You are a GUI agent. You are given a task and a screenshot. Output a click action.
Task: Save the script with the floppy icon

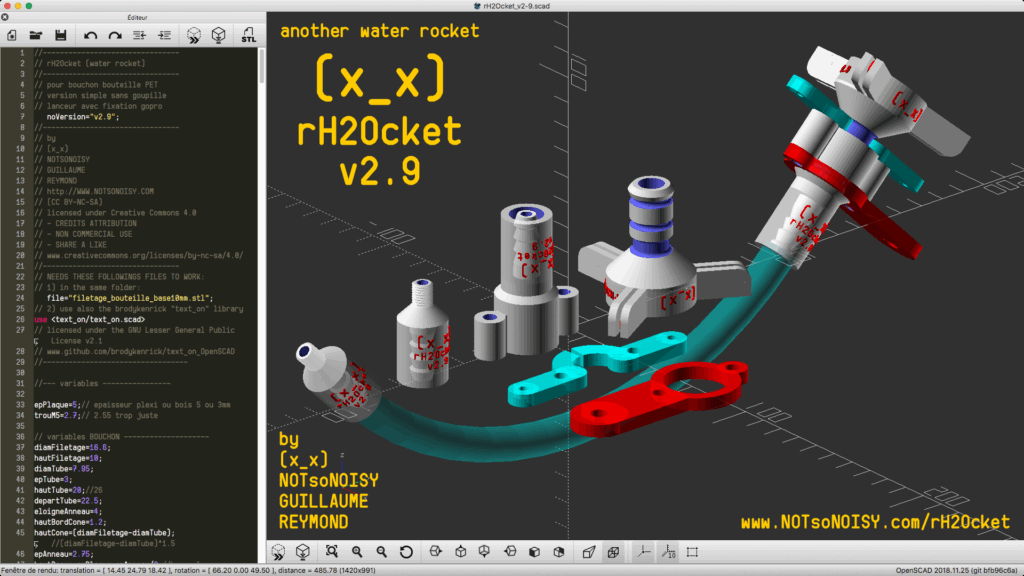61,35
